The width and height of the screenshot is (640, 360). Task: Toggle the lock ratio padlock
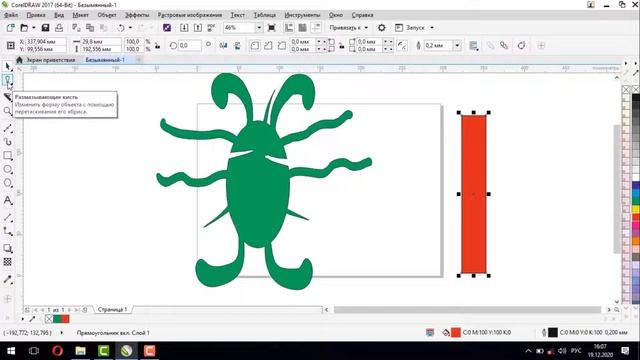[157, 45]
